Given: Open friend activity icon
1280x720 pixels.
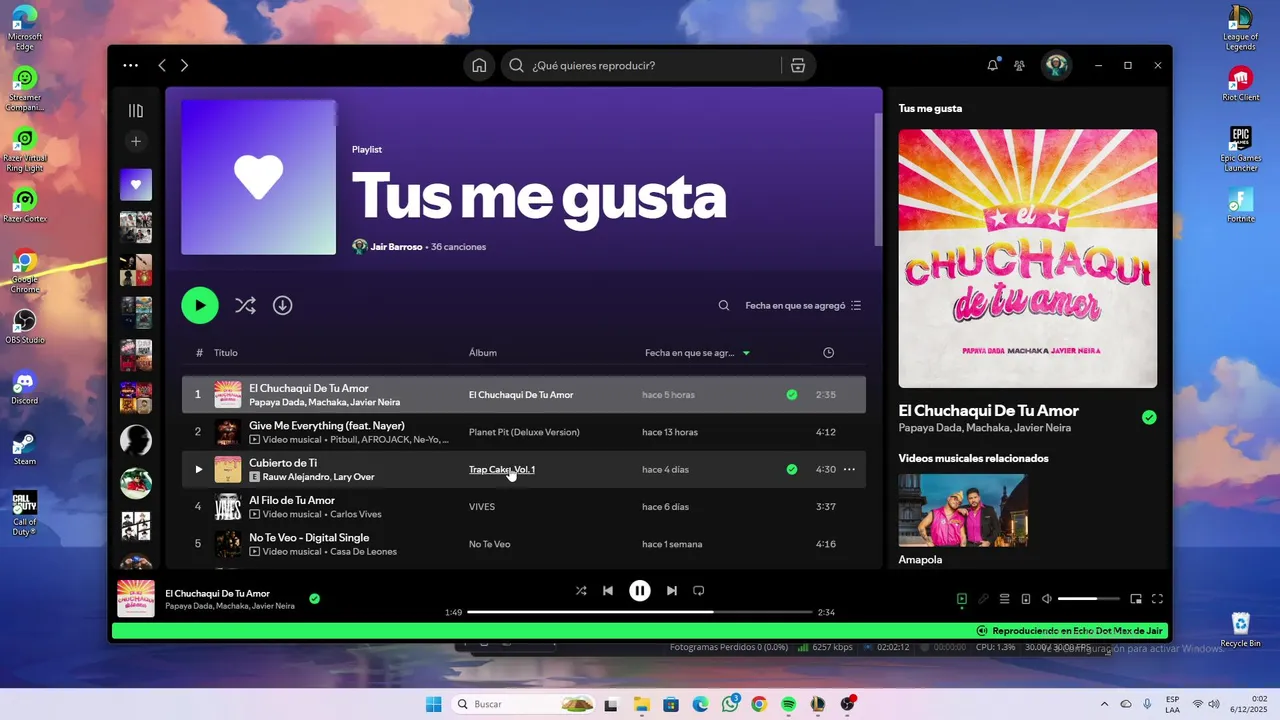Looking at the screenshot, I should (x=1019, y=65).
